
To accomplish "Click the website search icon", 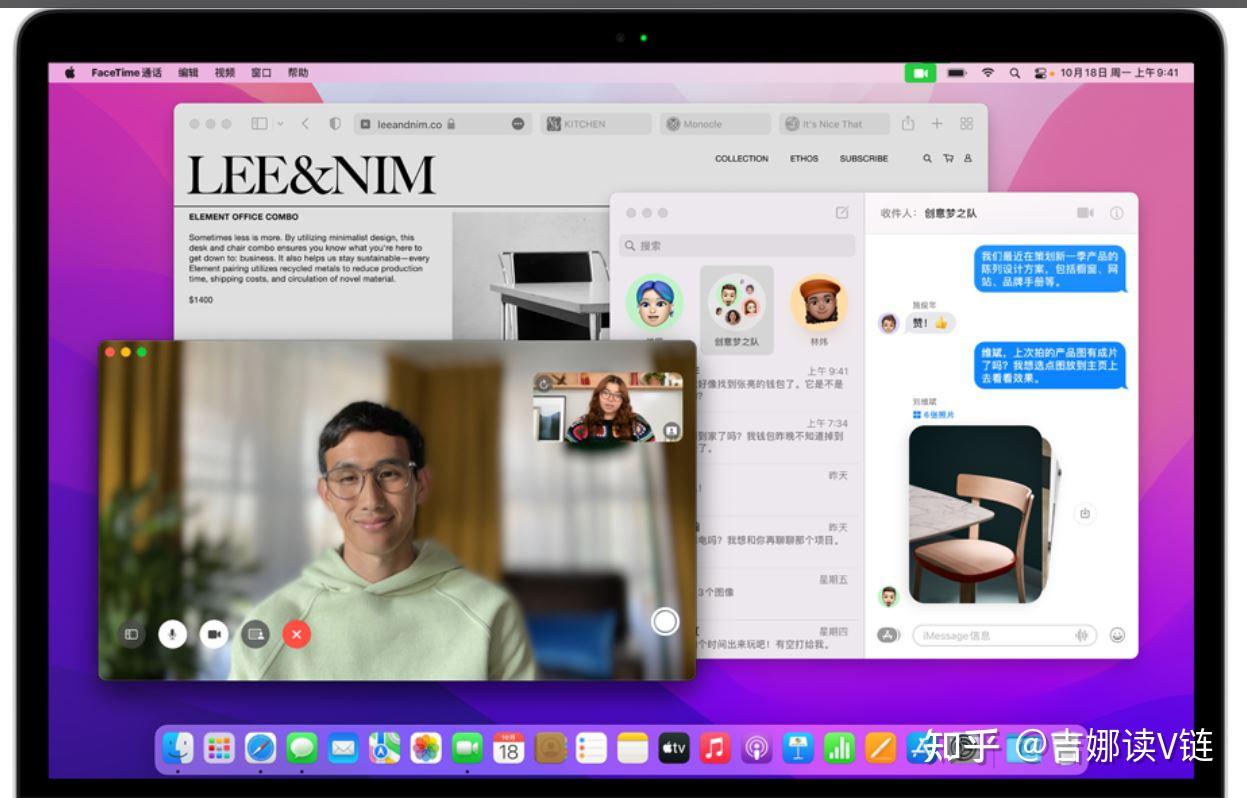I will point(927,158).
